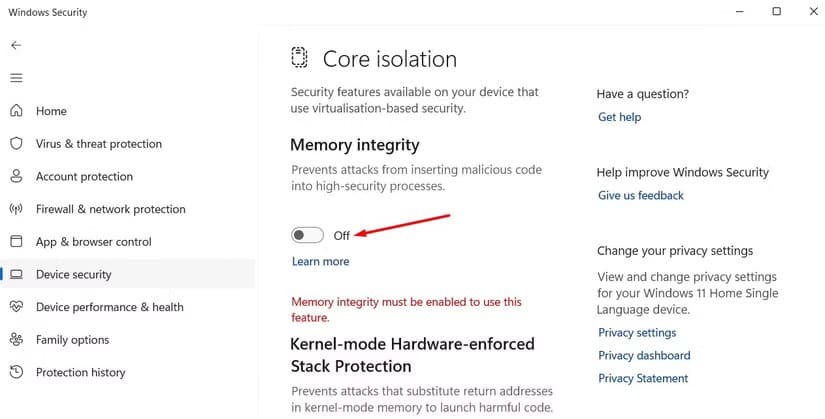Click the Home house icon
The width and height of the screenshot is (825, 419).
[x=16, y=111]
